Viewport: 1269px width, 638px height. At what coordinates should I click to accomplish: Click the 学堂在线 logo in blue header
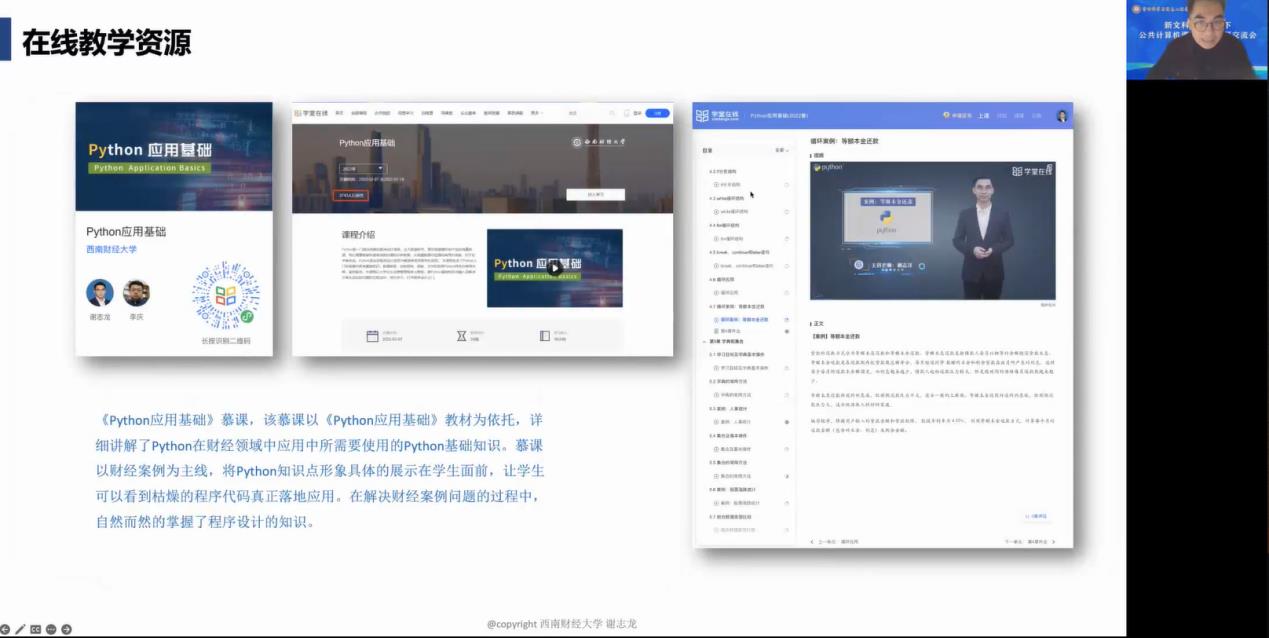pos(717,116)
